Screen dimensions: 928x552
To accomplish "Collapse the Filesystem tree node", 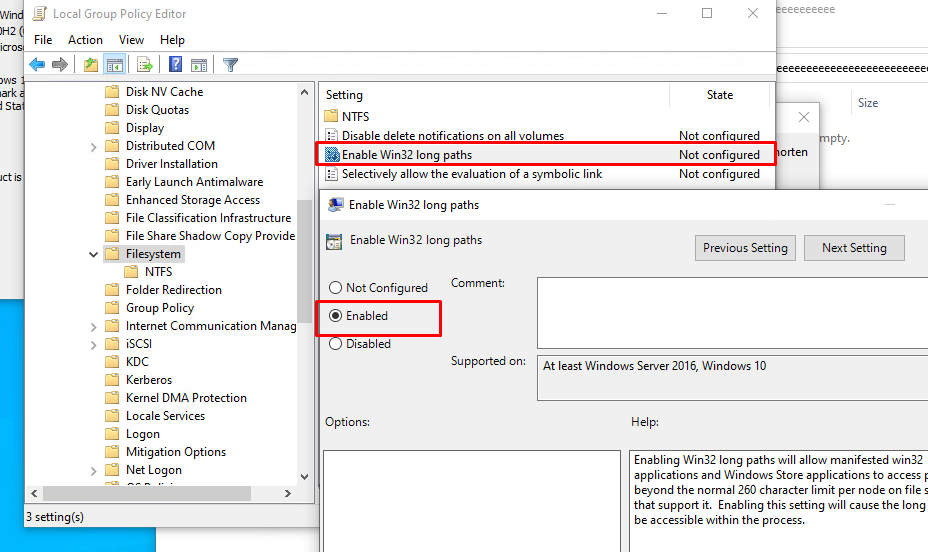I will click(x=94, y=254).
